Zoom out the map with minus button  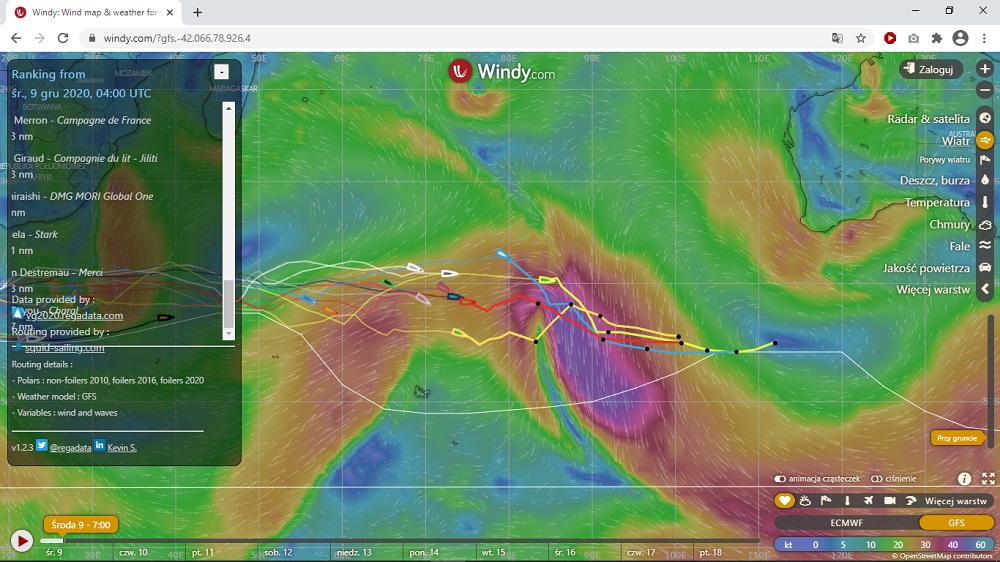[x=985, y=90]
